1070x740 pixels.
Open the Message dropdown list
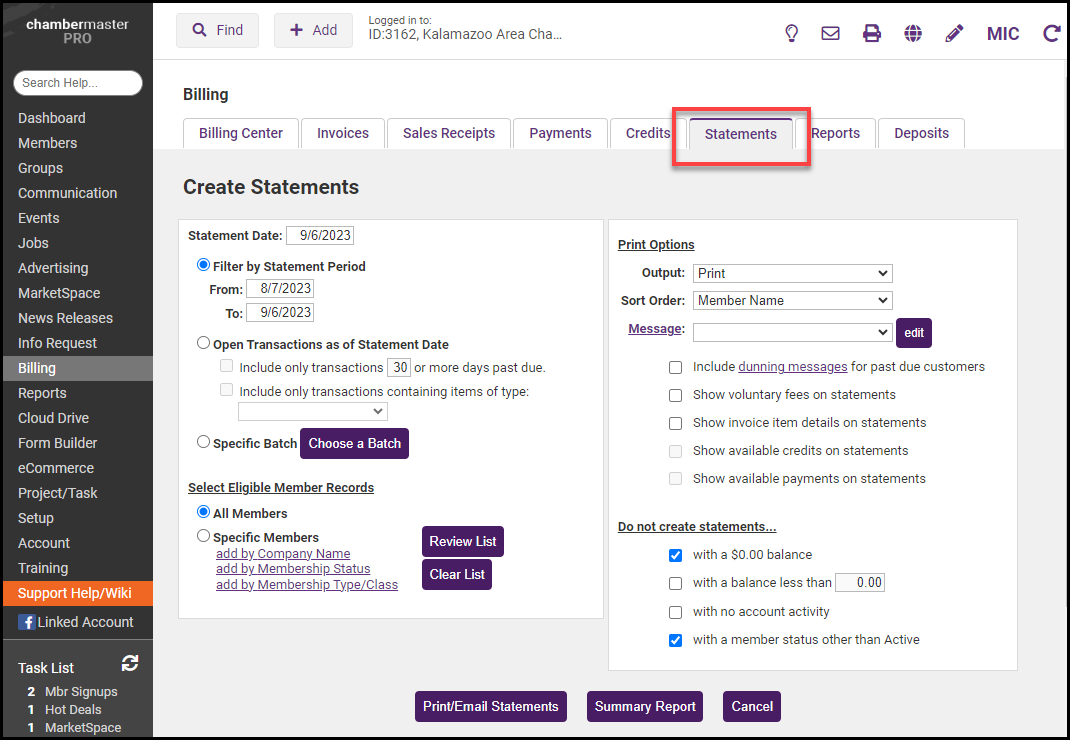pos(792,331)
